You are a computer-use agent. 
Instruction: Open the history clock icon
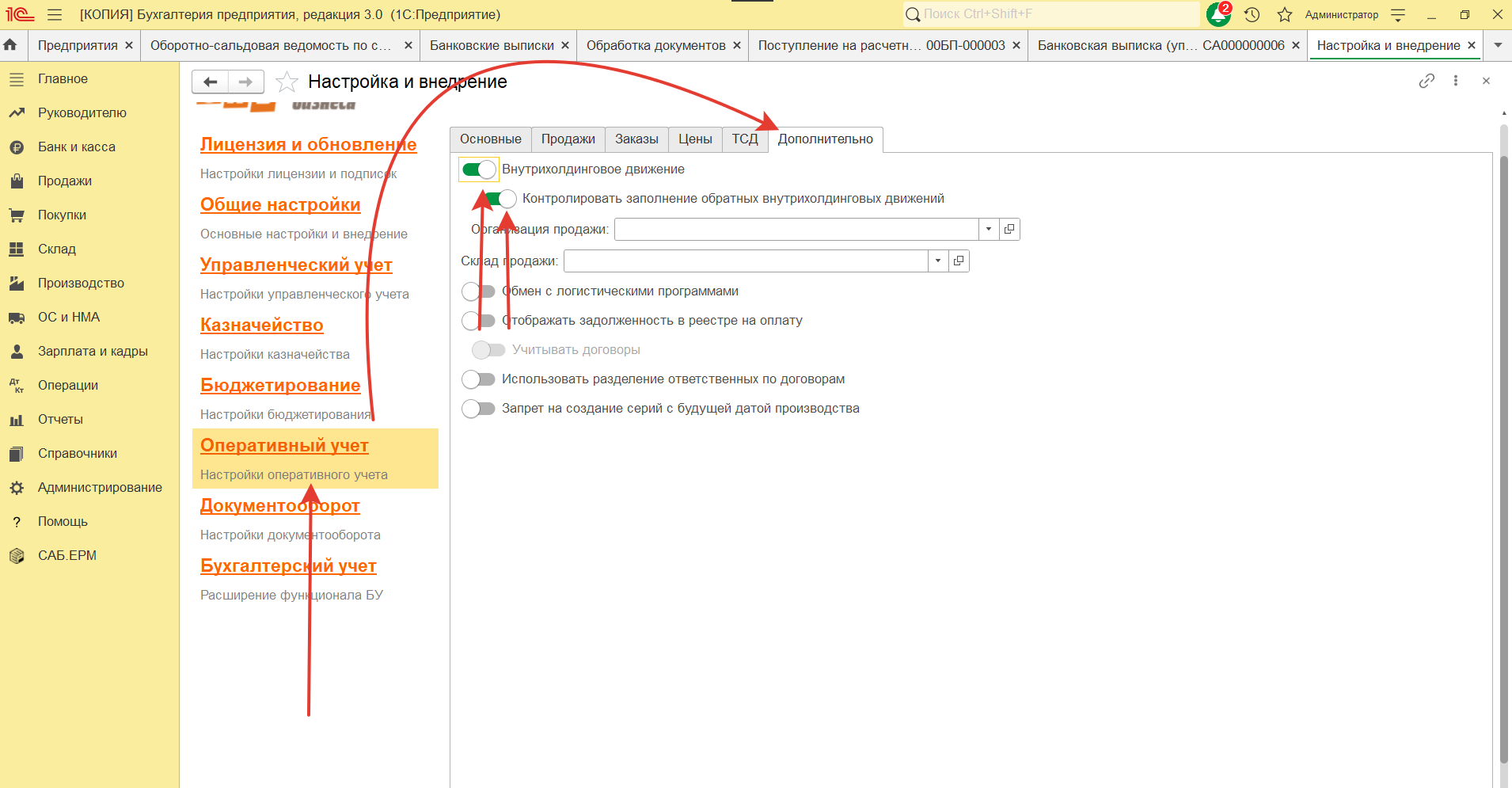[x=1252, y=14]
